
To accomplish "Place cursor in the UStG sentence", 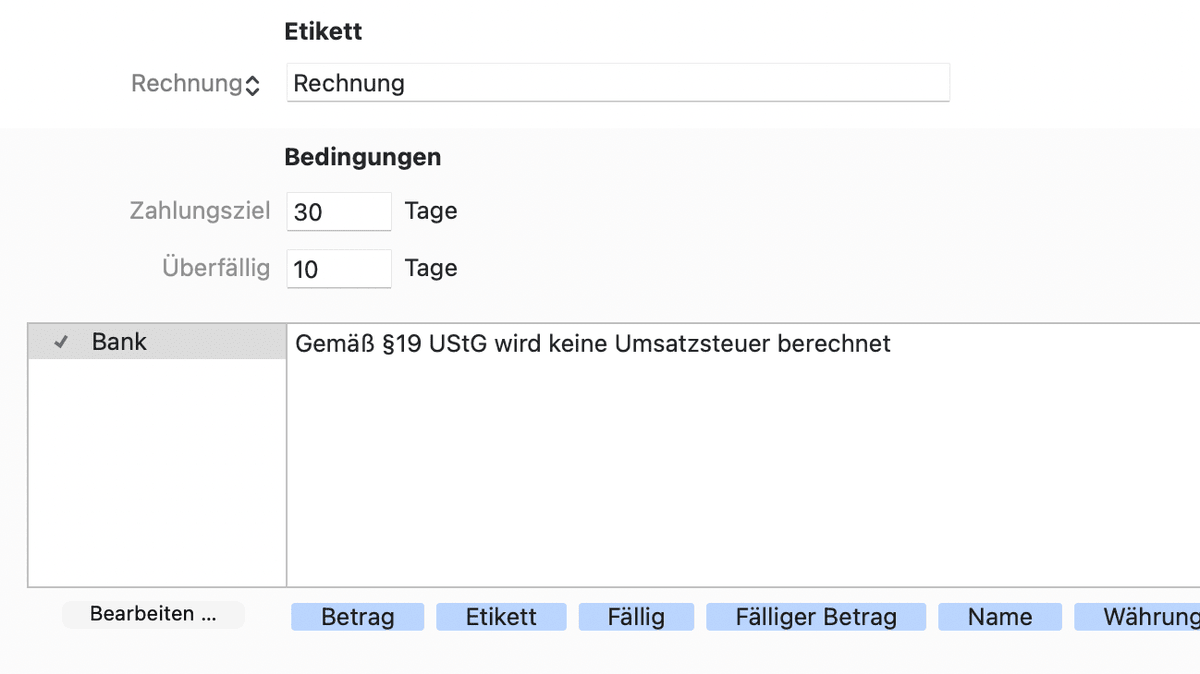I will click(590, 344).
